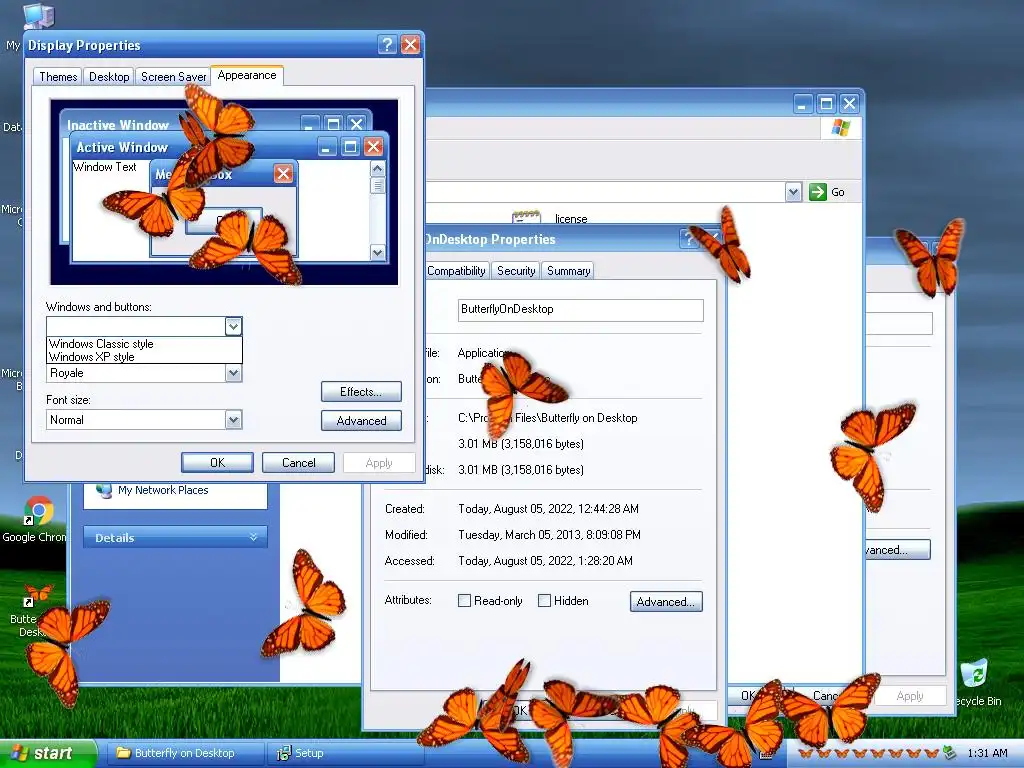Collapse the Details panel chevron
1024x768 pixels.
[253, 537]
